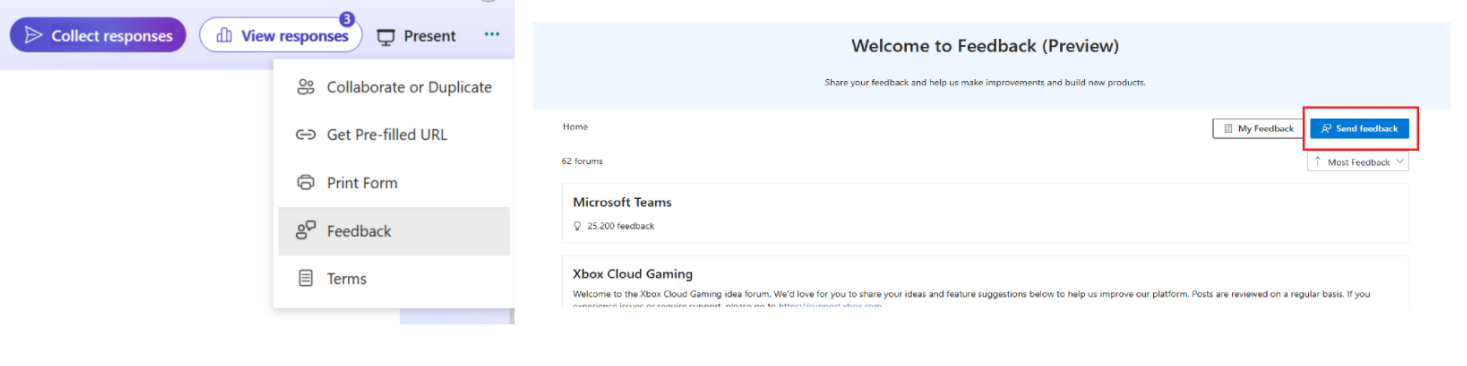1467x366 pixels.
Task: Click the Send feedback button
Action: (x=1359, y=129)
